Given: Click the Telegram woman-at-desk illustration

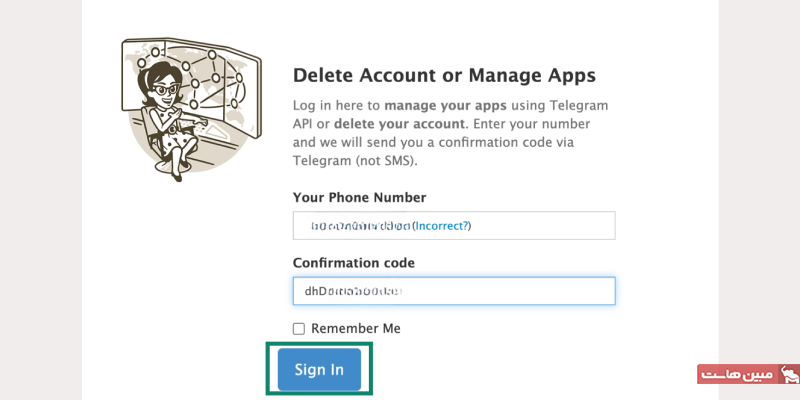Looking at the screenshot, I should 191,109.
